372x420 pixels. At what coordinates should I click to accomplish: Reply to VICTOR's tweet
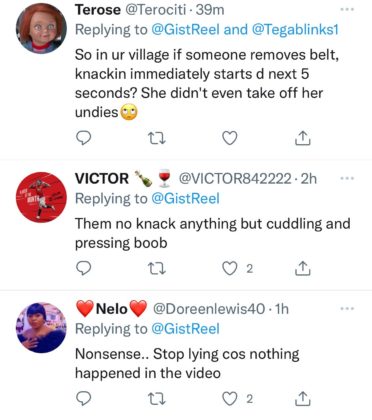[83, 268]
